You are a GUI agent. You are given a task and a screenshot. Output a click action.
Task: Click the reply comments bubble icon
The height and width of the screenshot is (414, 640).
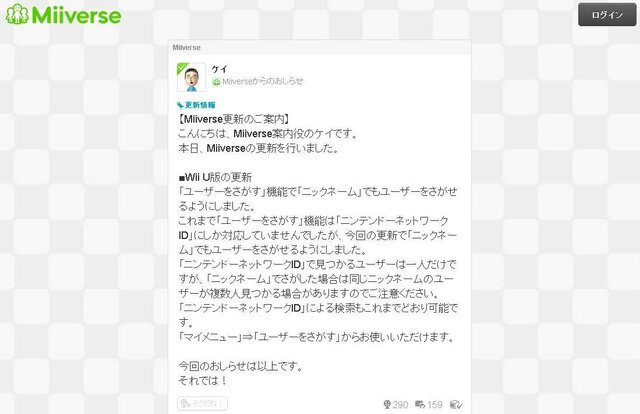(x=420, y=404)
